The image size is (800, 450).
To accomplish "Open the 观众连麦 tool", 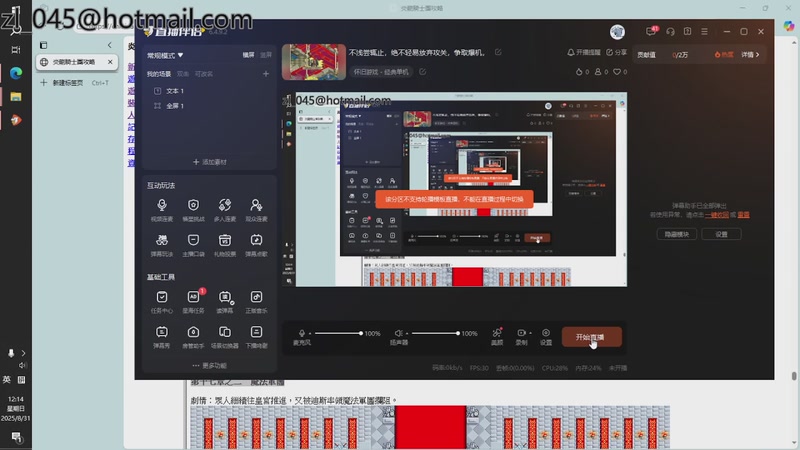I will (x=256, y=210).
